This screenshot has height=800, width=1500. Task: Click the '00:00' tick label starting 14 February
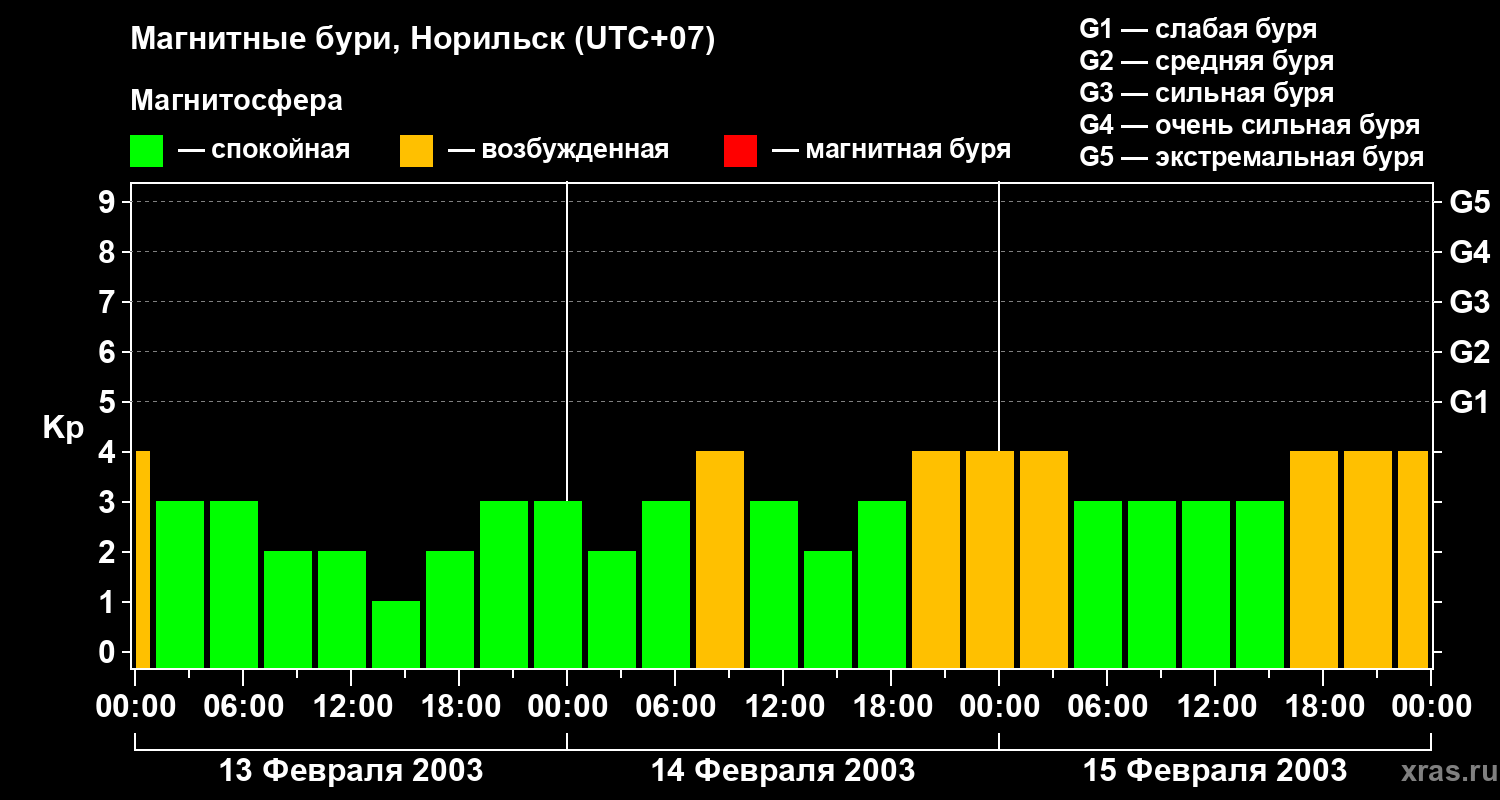coord(567,707)
